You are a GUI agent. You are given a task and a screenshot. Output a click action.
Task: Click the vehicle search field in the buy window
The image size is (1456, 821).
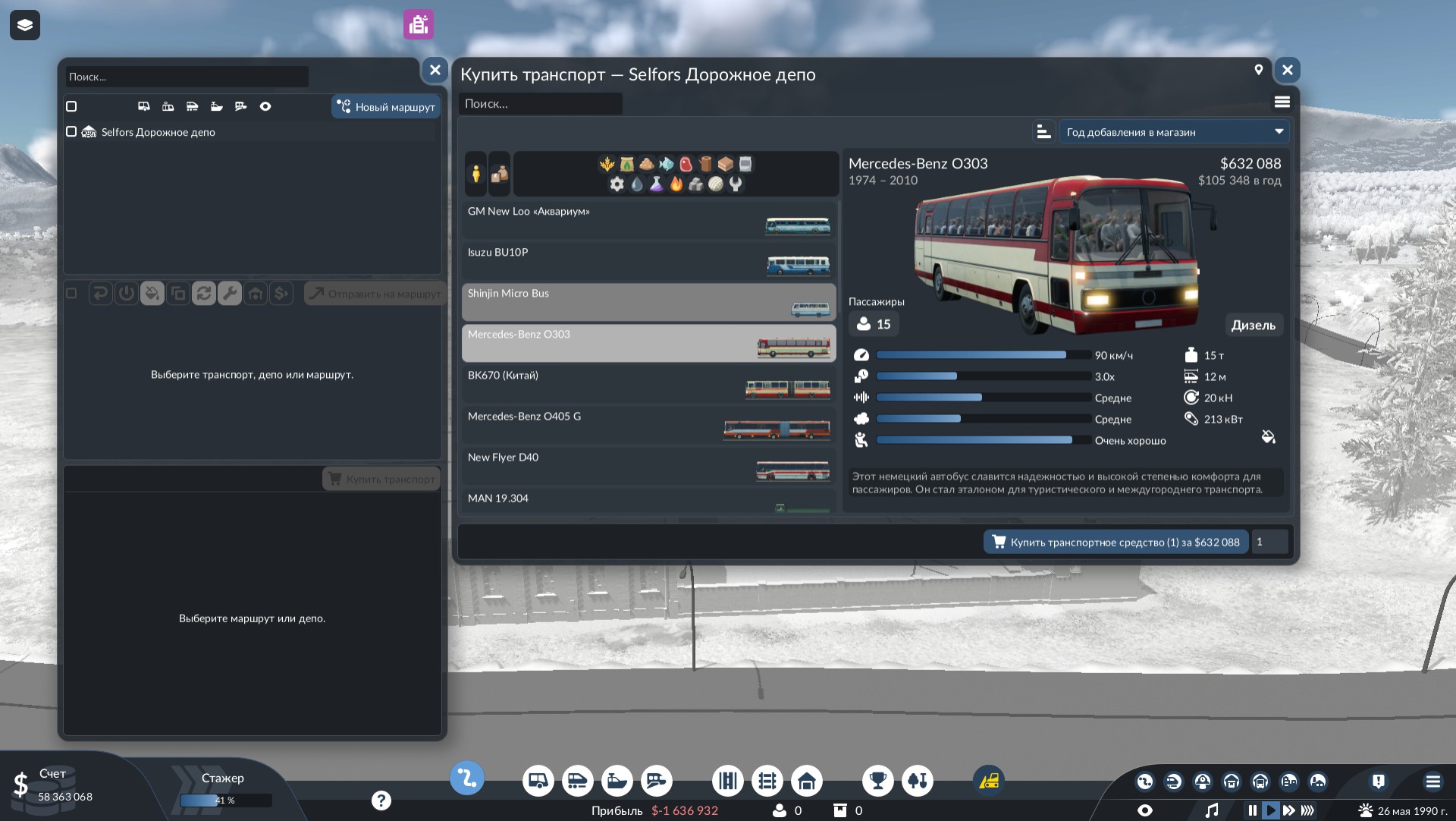pyautogui.click(x=540, y=104)
